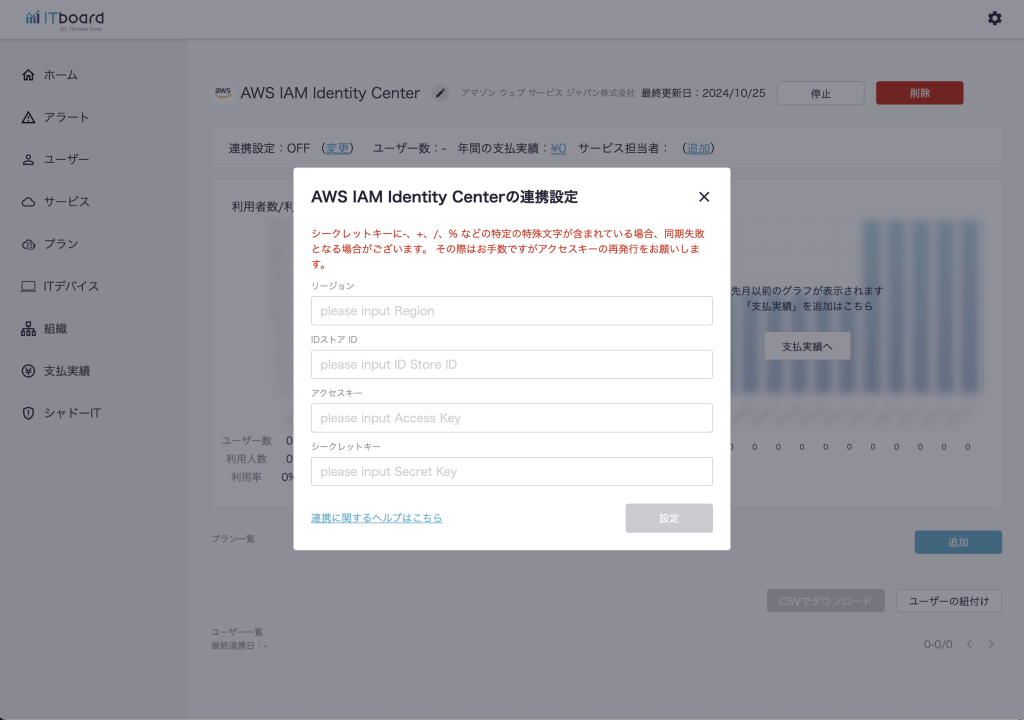Viewport: 1024px width, 720px height.
Task: Open the ITデバイス laptop icon
Action: click(x=28, y=286)
